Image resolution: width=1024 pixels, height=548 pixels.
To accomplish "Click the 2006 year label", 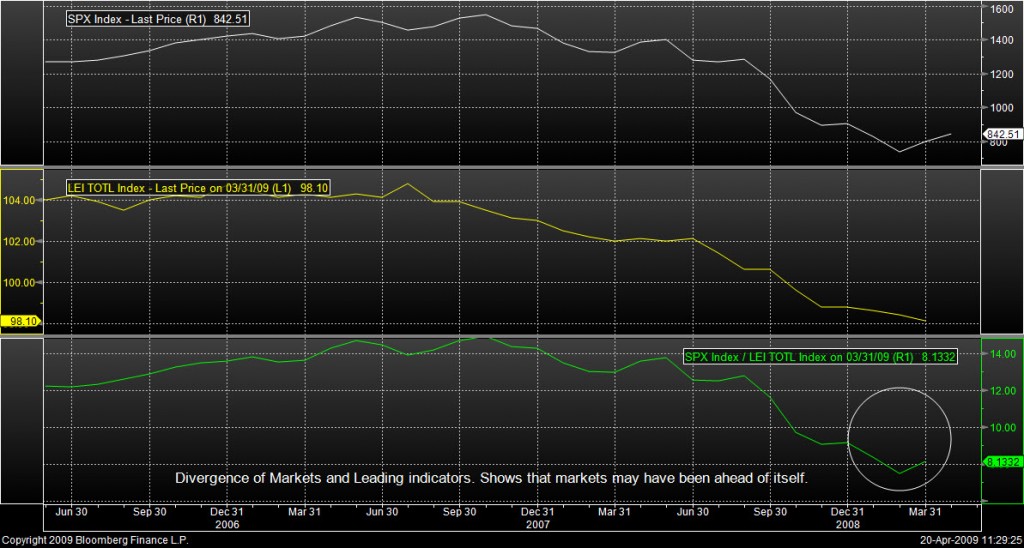I will 228,524.
